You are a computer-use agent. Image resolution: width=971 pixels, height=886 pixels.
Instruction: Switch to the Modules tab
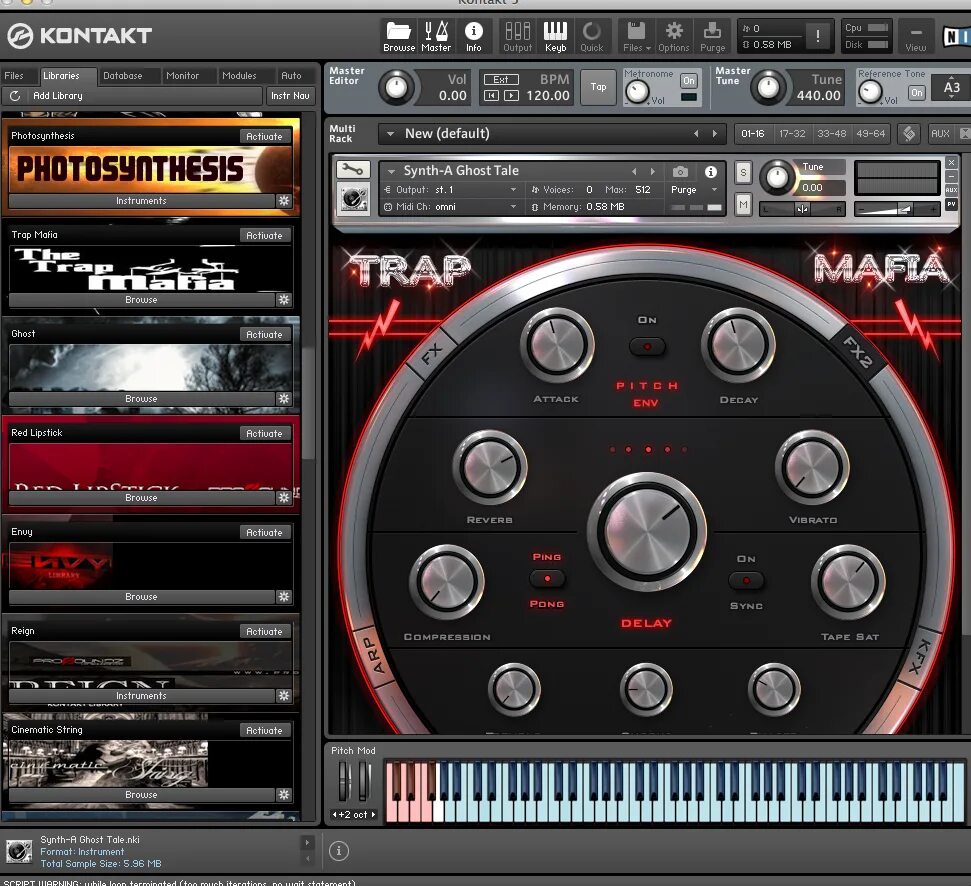[239, 76]
